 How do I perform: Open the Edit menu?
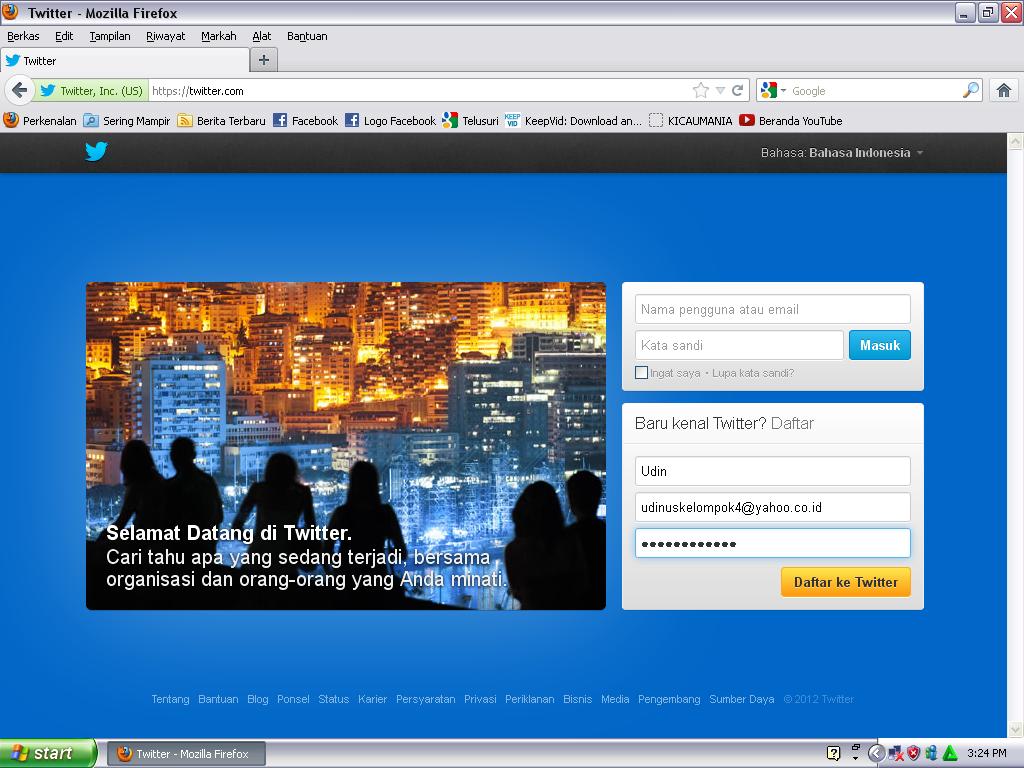[64, 36]
